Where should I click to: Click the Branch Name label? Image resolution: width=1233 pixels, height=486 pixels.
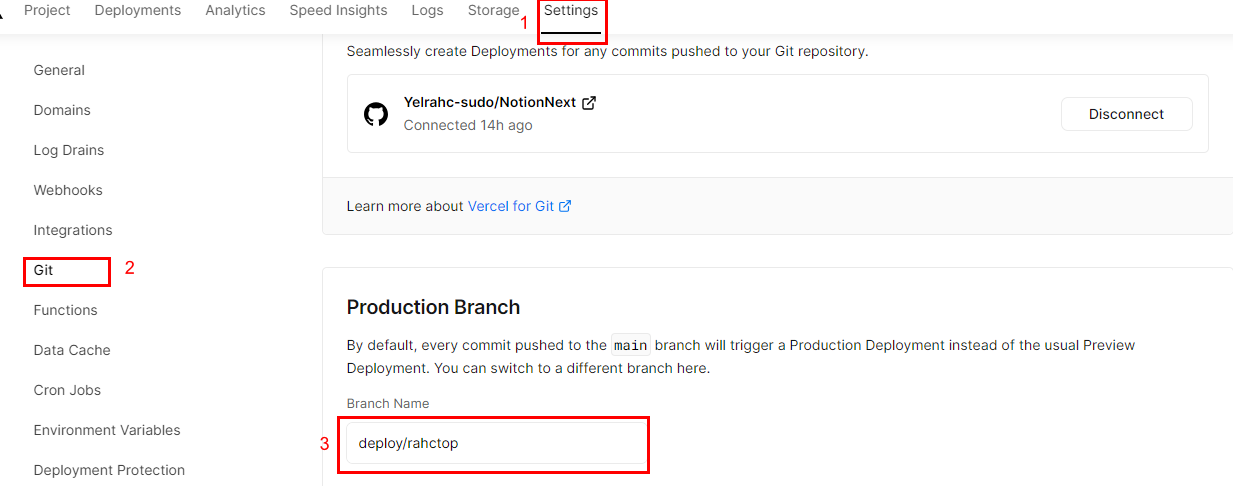click(x=388, y=404)
